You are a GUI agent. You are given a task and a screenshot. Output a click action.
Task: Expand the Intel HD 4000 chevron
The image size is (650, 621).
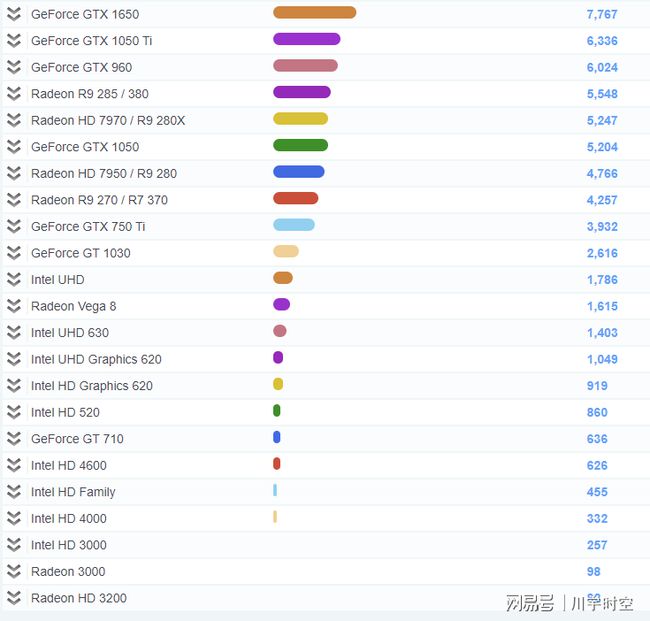(x=14, y=518)
